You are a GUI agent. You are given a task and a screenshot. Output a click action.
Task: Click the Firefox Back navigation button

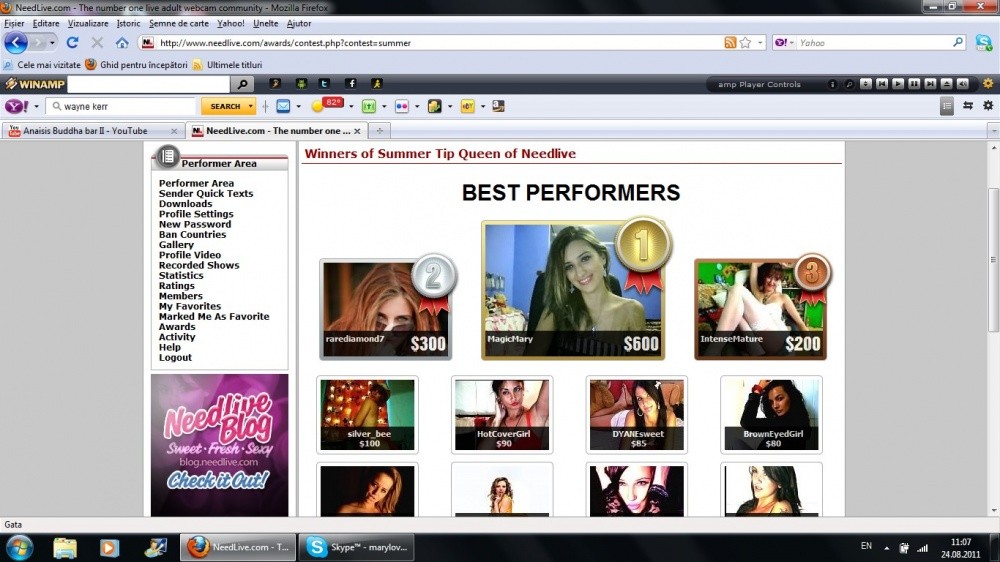tap(16, 43)
